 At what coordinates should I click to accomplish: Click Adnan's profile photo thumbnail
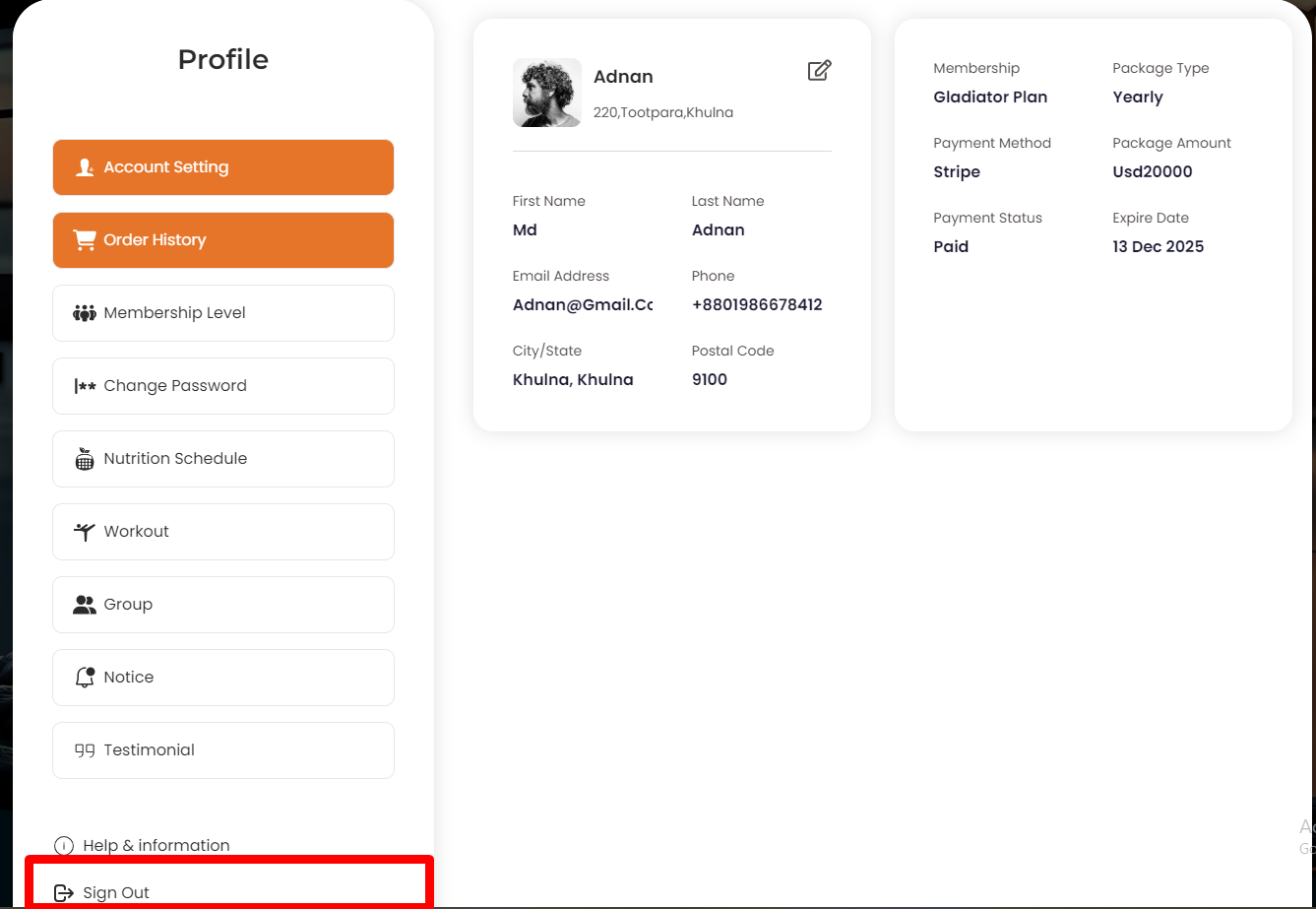tap(547, 93)
